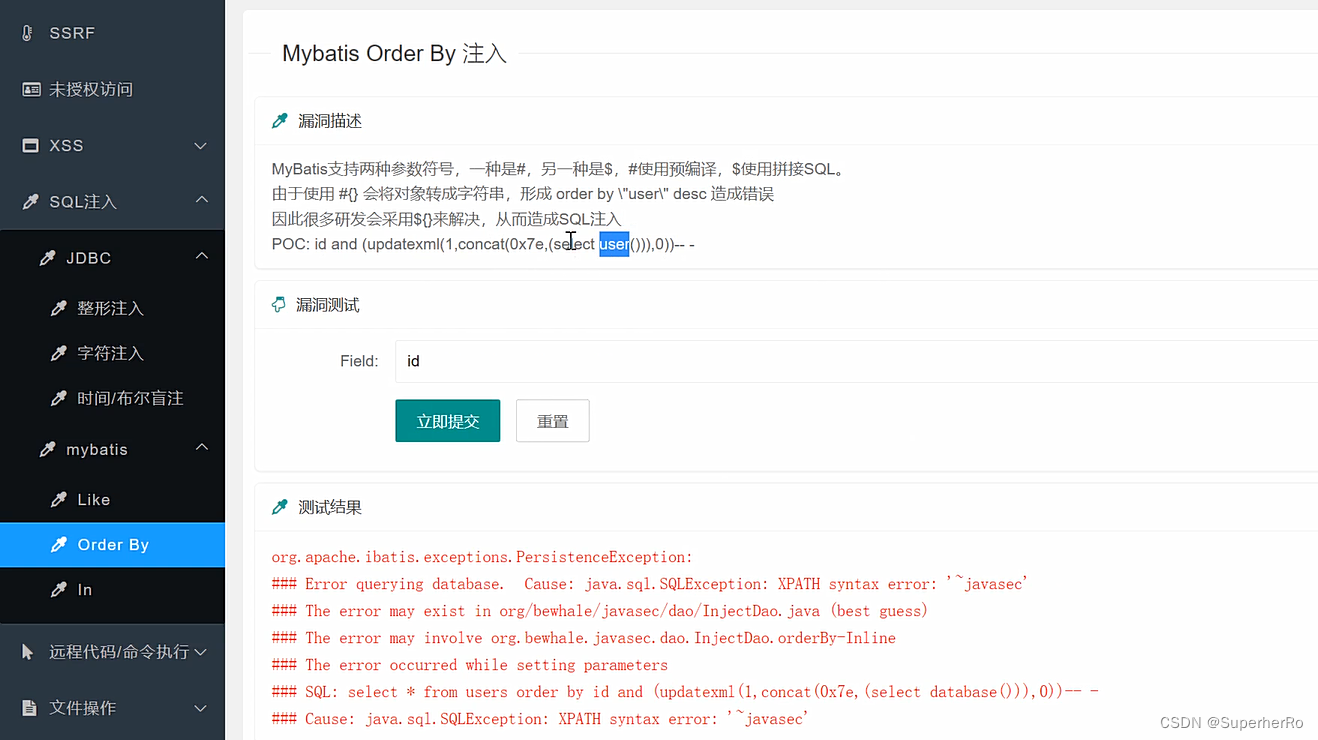
Task: Click the 测试结果 section title
Action: click(330, 507)
